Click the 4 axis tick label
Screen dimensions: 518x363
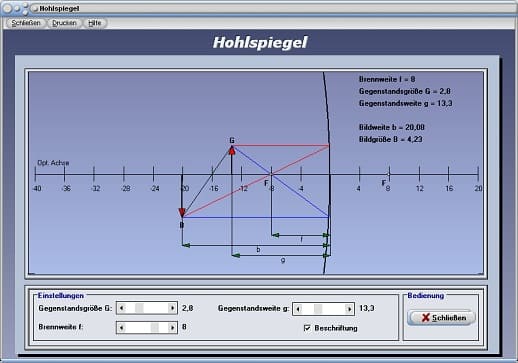359,189
